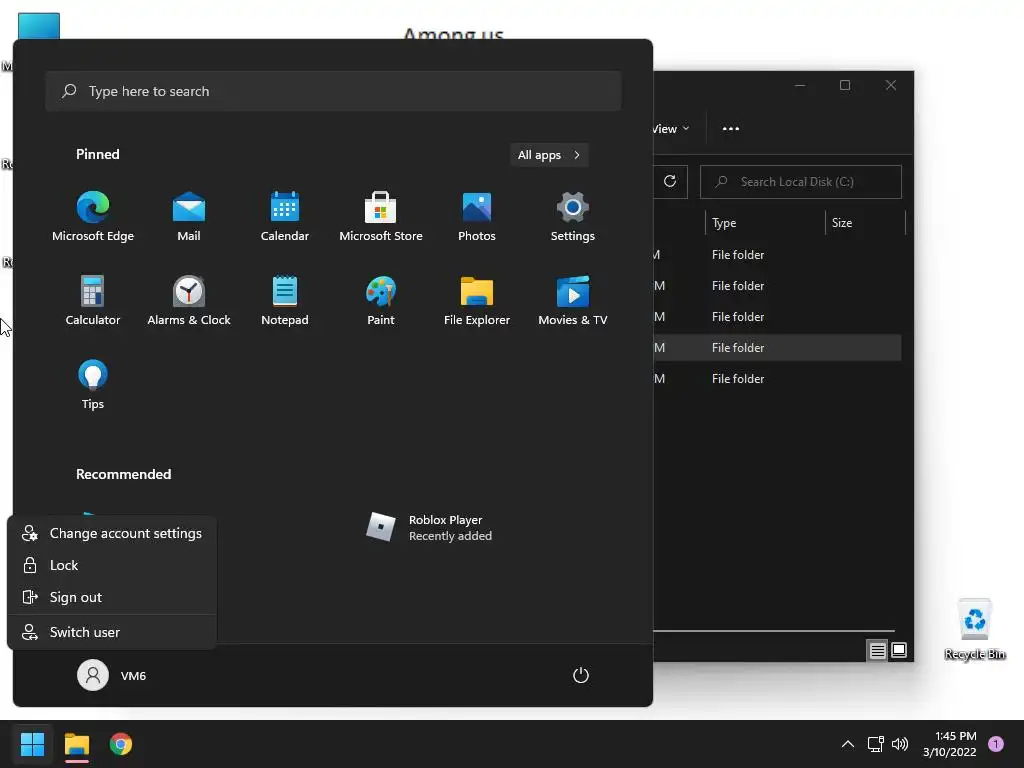Viewport: 1024px width, 768px height.
Task: Open File Explorer from the taskbar
Action: [x=77, y=744]
